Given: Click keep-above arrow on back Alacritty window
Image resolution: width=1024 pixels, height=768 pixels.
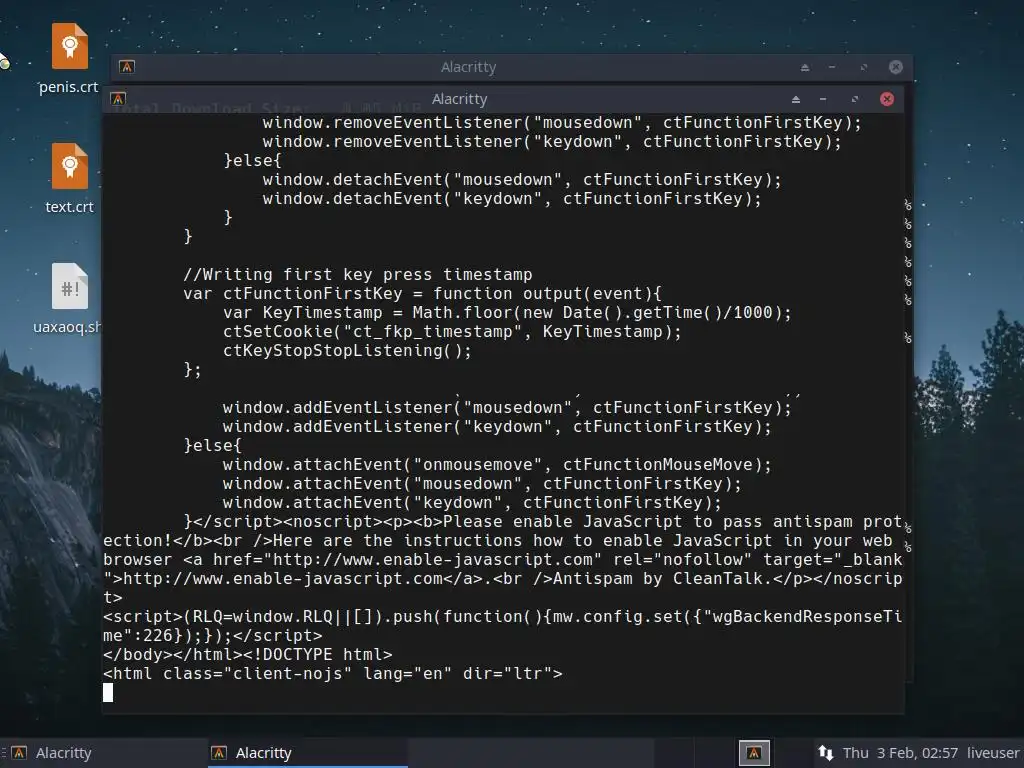Looking at the screenshot, I should [805, 67].
